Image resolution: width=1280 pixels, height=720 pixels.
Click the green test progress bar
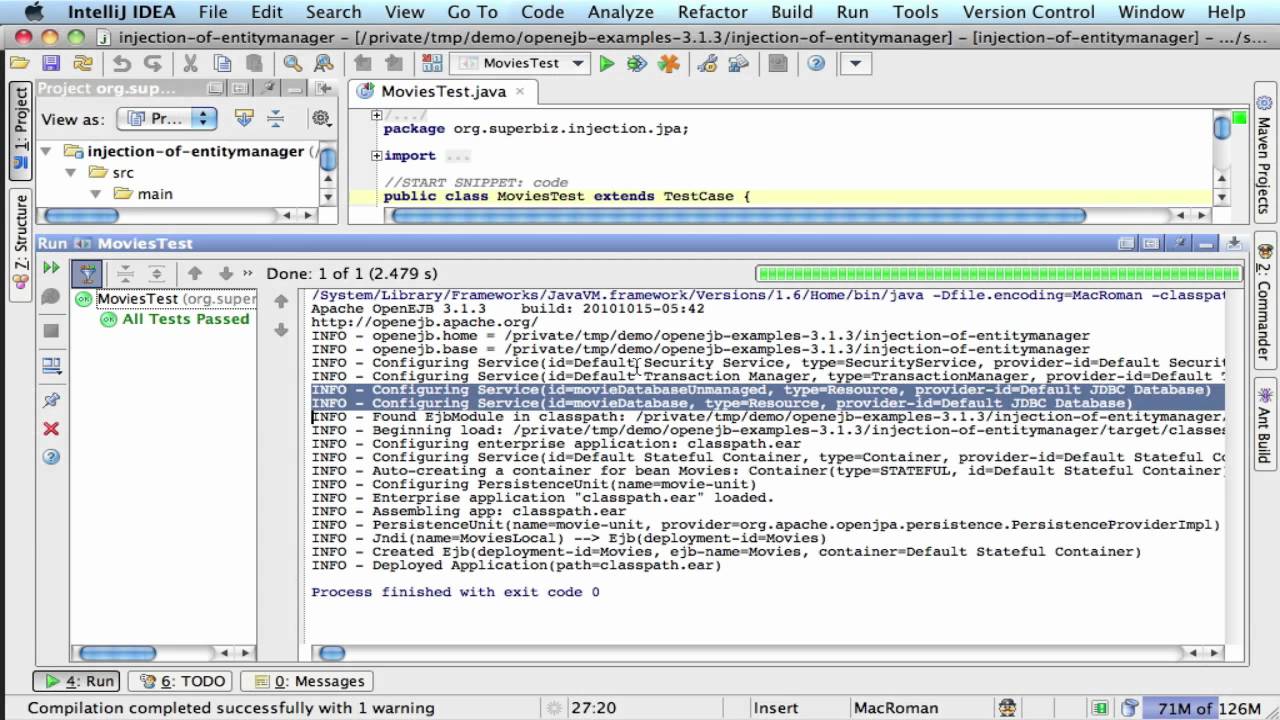[x=997, y=273]
